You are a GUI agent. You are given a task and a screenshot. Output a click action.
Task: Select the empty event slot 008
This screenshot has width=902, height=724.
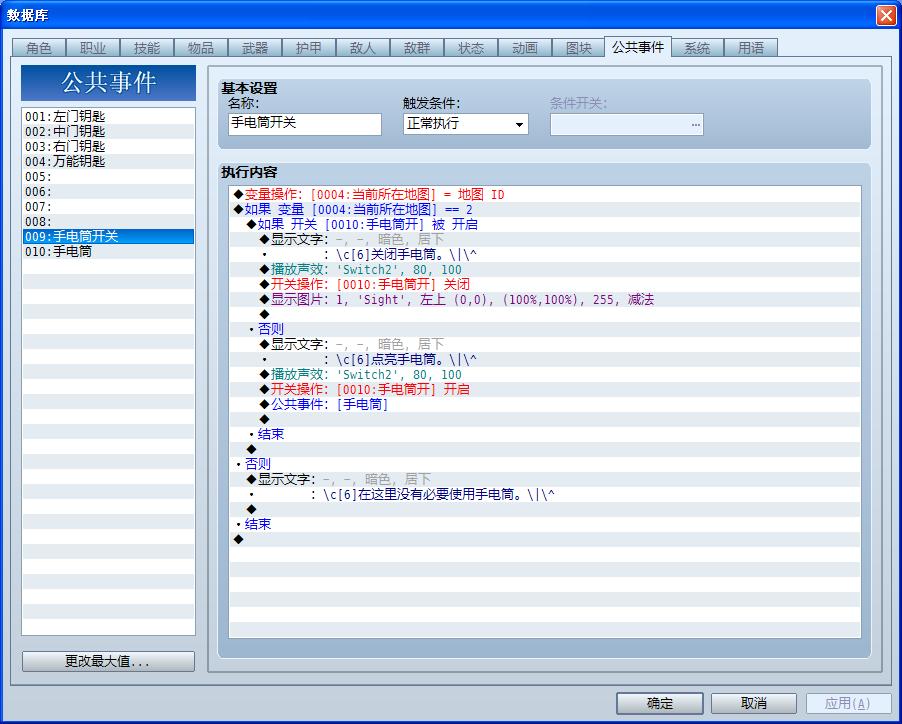[x=108, y=221]
